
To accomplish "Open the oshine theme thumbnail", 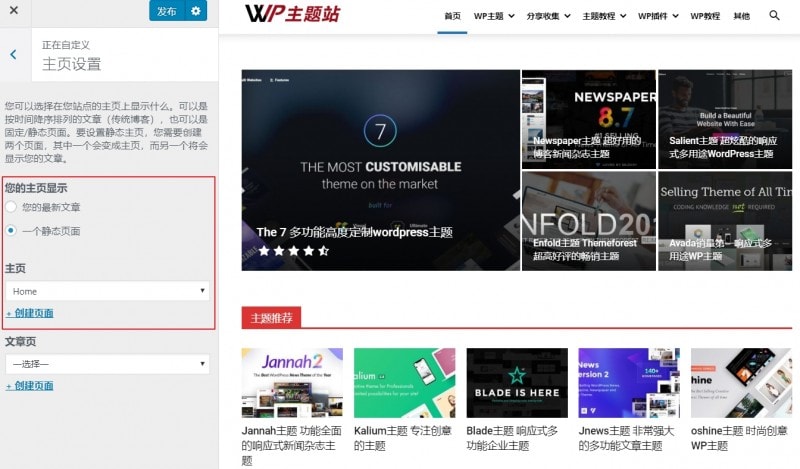I will point(741,383).
